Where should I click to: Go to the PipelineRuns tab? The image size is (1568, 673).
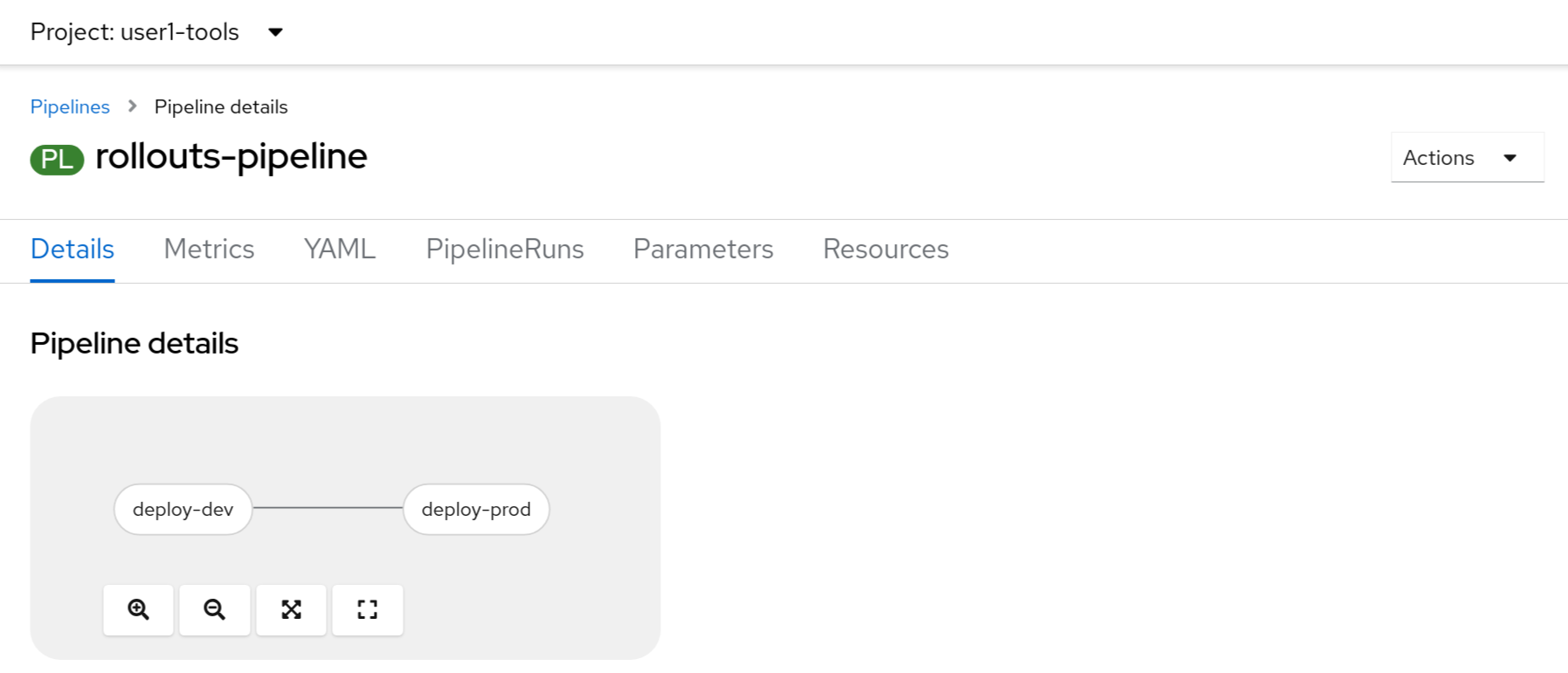[505, 250]
